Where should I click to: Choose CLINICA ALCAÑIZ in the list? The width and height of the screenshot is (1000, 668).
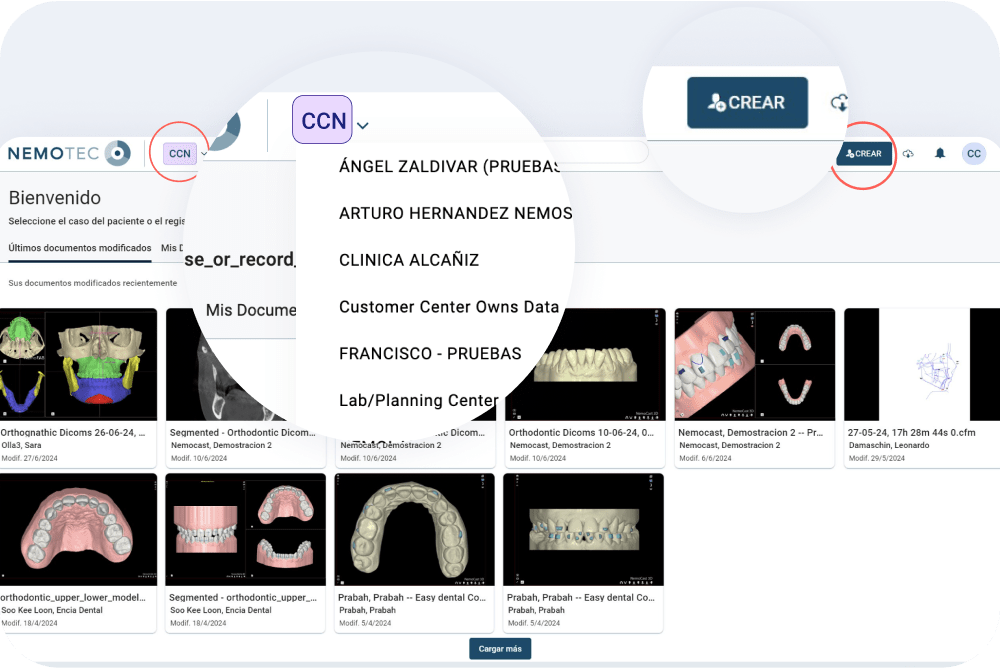409,260
